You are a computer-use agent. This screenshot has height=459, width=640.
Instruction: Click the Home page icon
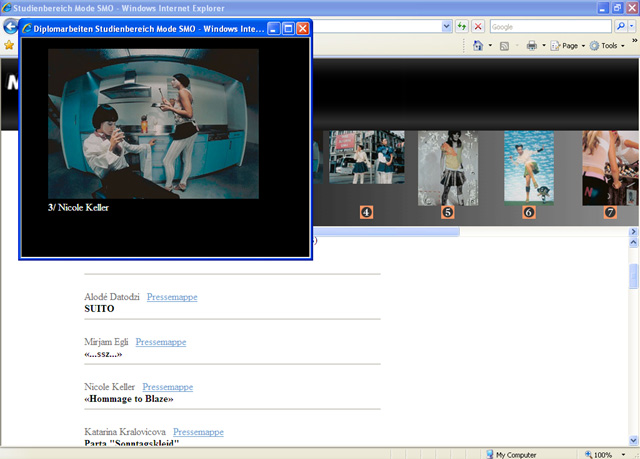[478, 46]
